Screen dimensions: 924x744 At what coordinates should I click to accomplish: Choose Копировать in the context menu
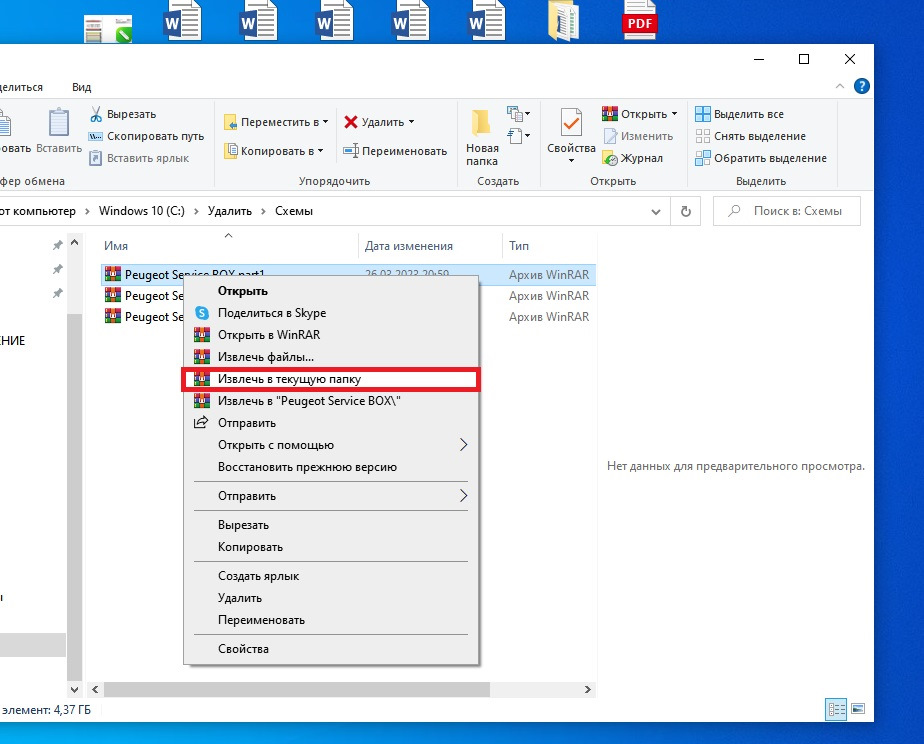pos(331,547)
